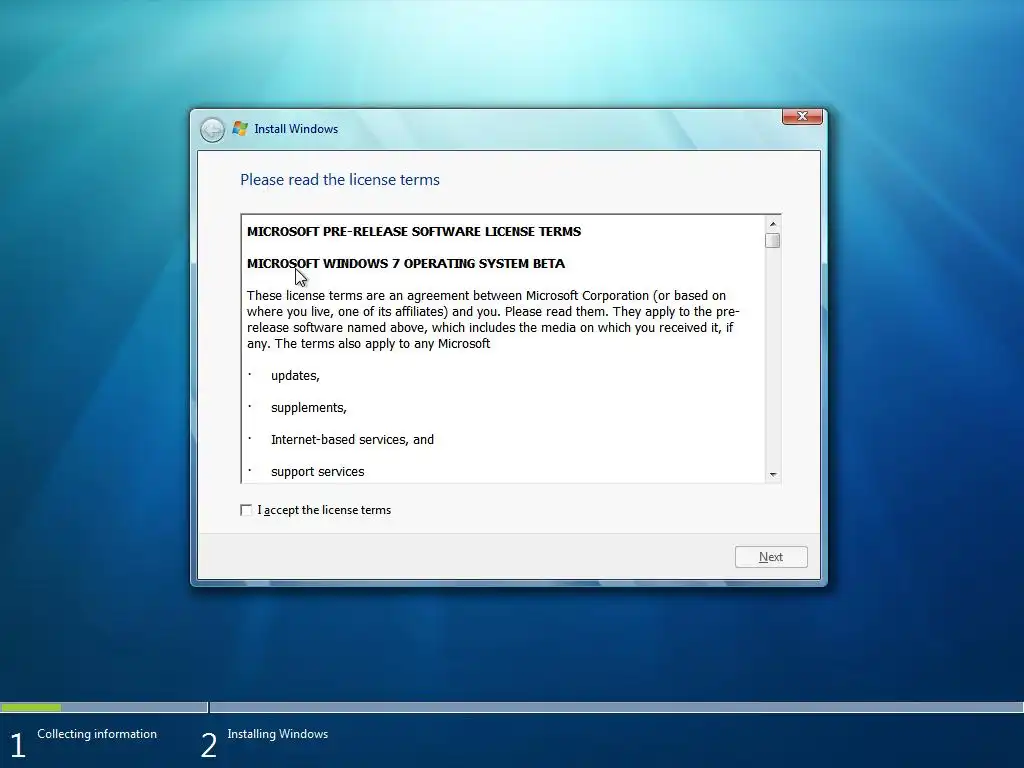
Task: Click the 'These license terms are an agreement' paragraph
Action: pos(493,319)
